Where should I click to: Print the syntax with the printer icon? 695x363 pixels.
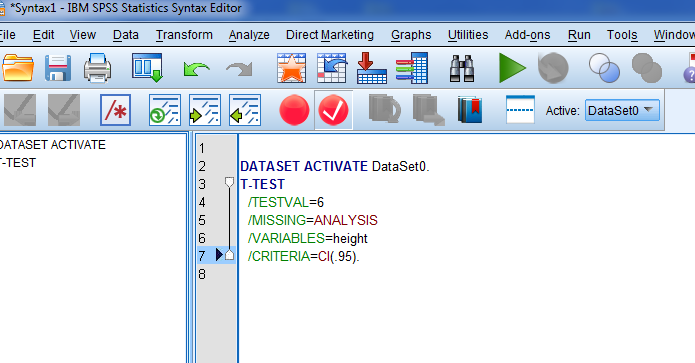click(x=98, y=68)
